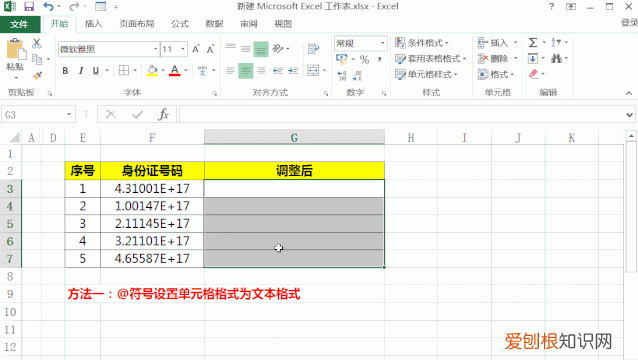Toggle bottom vertical alignment
The height and width of the screenshot is (360, 638).
pos(261,49)
